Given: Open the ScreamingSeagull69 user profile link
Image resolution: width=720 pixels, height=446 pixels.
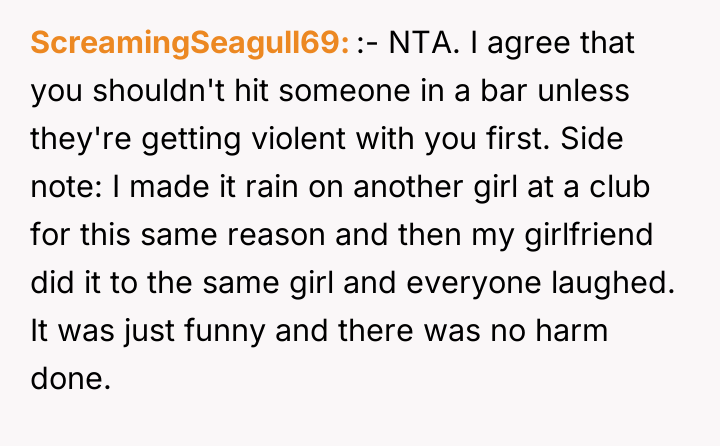Looking at the screenshot, I should [190, 44].
